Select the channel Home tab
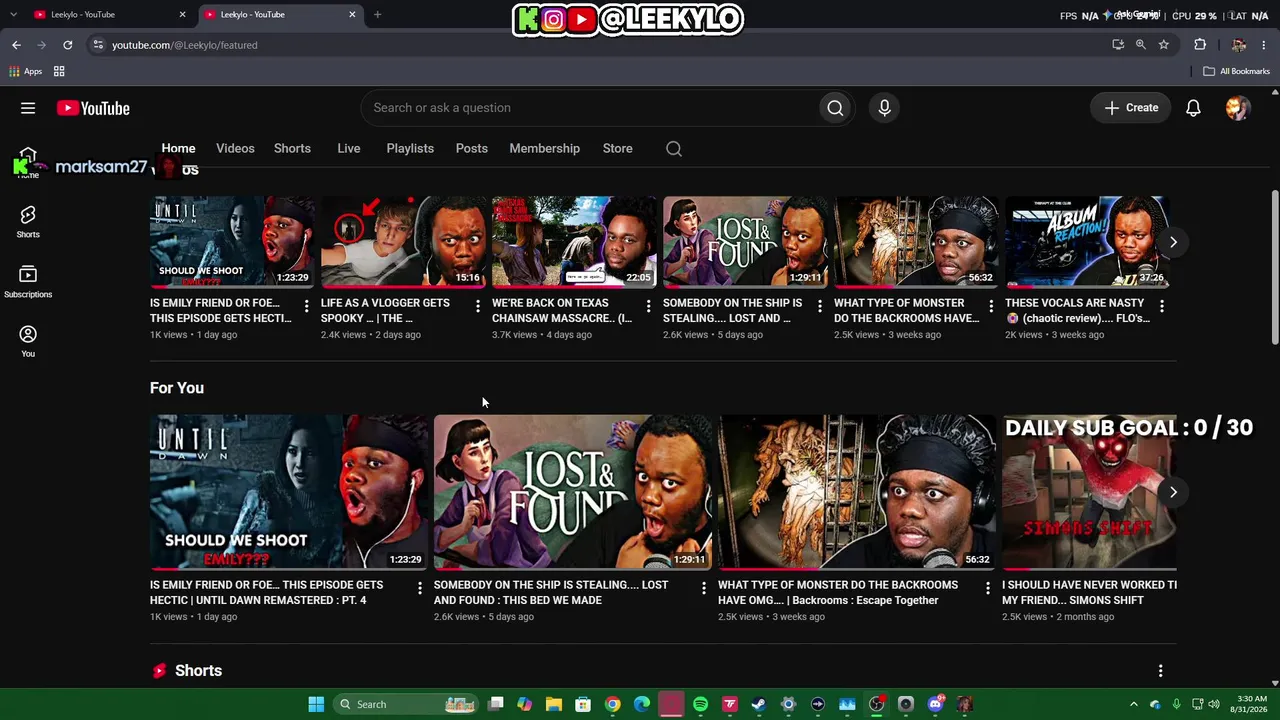 coord(178,149)
